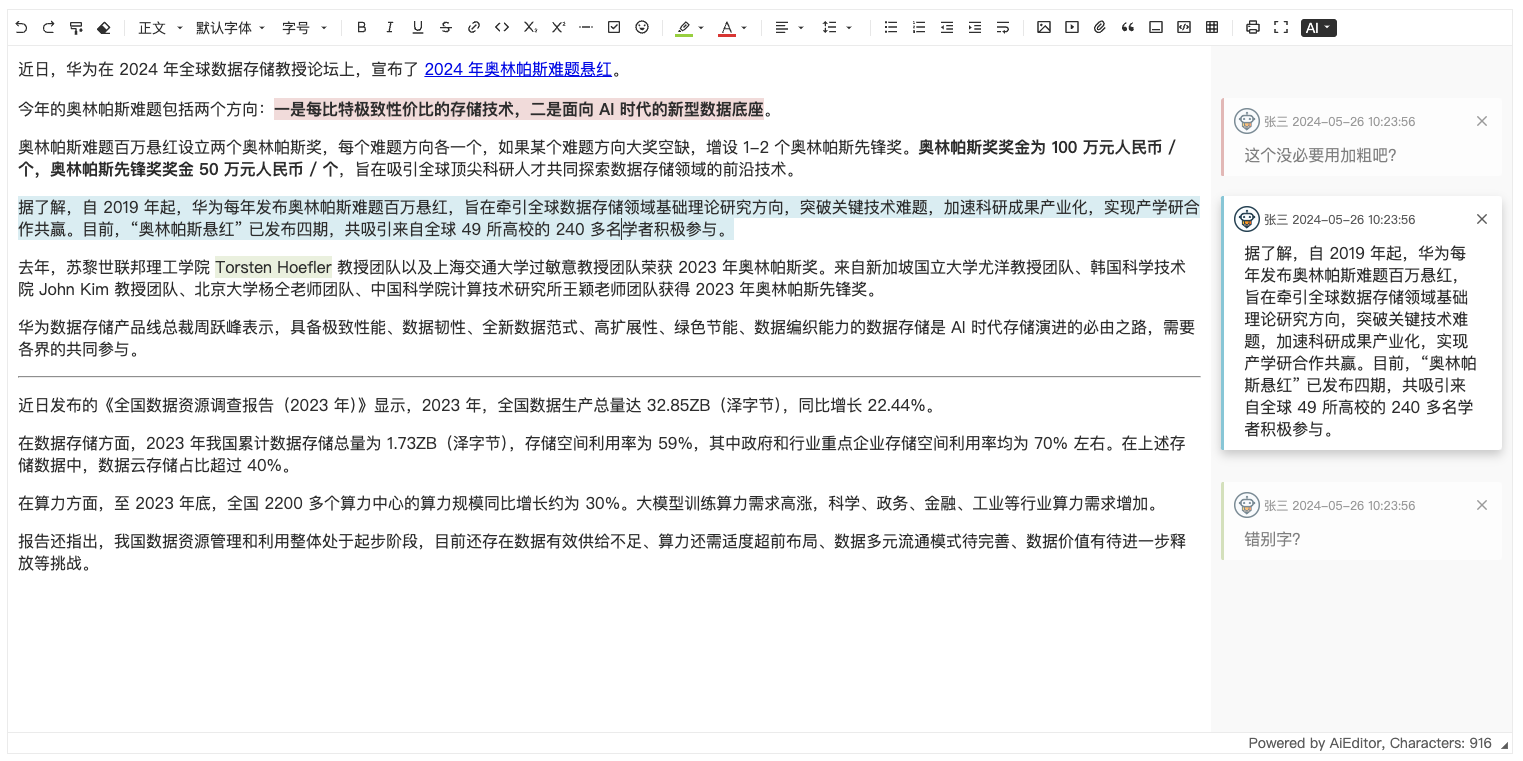Open the 正文 paragraph style dropdown
The image size is (1523, 761).
tap(158, 28)
